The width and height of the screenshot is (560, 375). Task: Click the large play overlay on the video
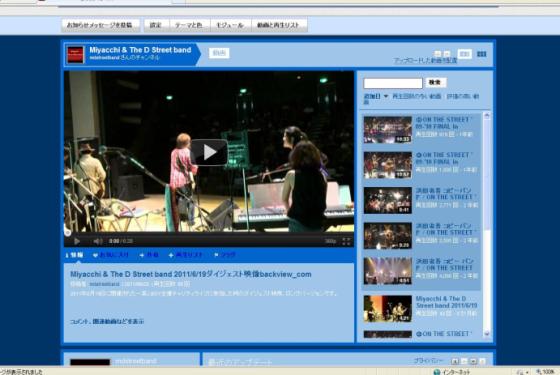tap(209, 152)
